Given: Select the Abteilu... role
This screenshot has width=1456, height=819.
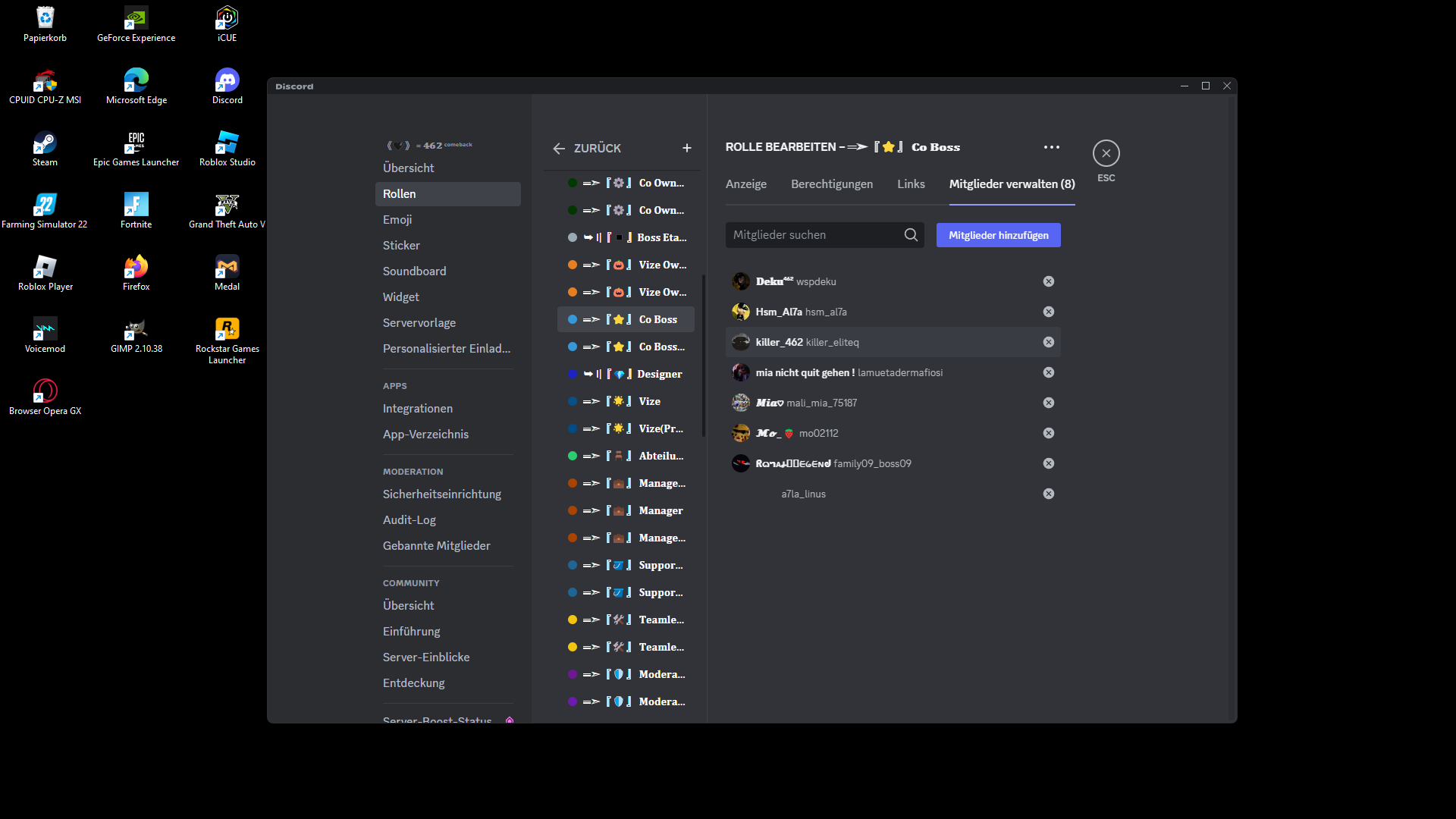Looking at the screenshot, I should coord(626,456).
